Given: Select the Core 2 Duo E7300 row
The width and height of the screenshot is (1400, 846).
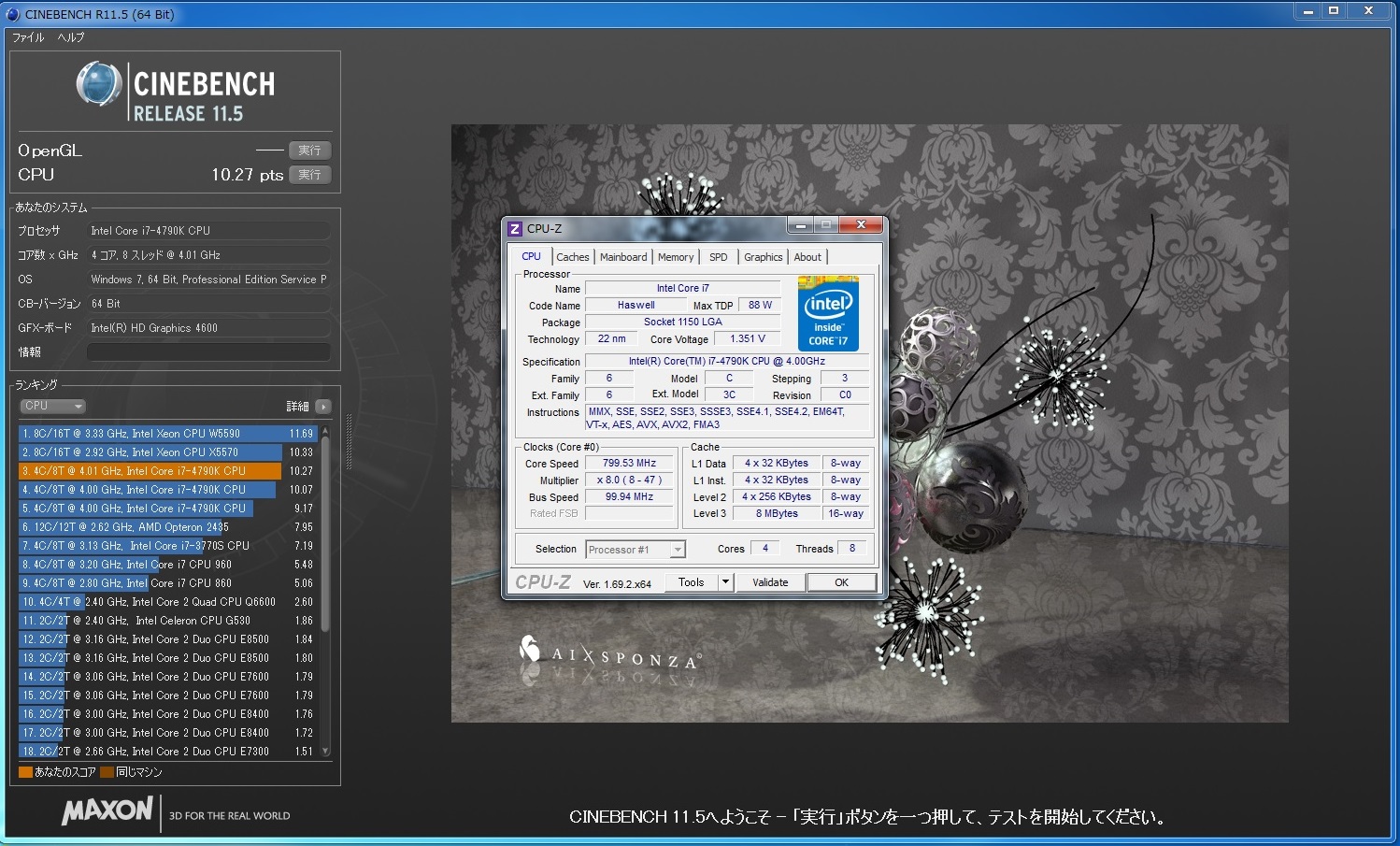Looking at the screenshot, I should tap(168, 752).
